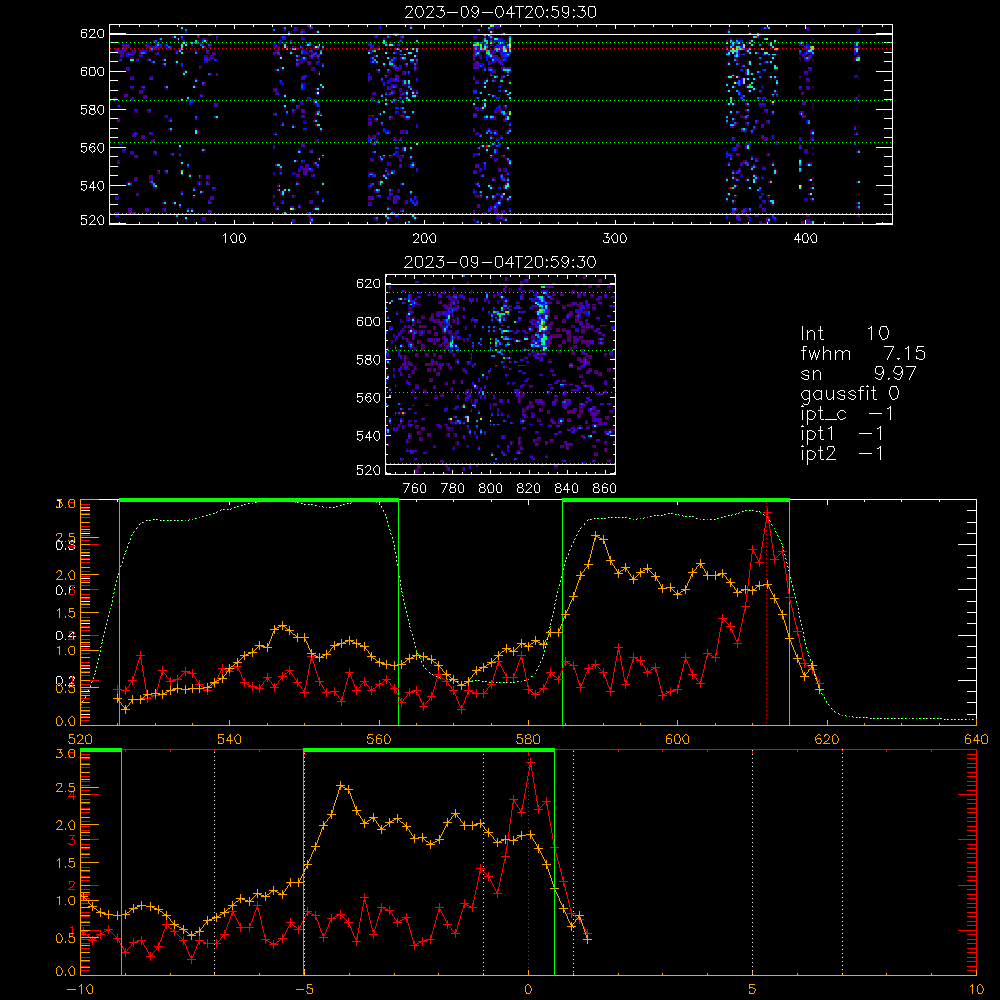Click the 860 x-axis label of middle plot

click(x=605, y=489)
